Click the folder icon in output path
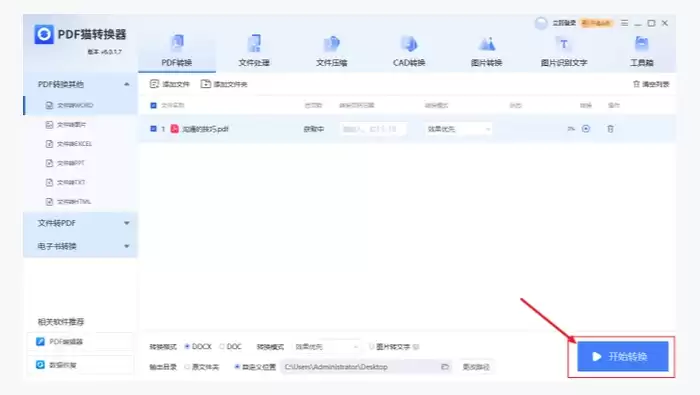The image size is (700, 395). pos(445,367)
